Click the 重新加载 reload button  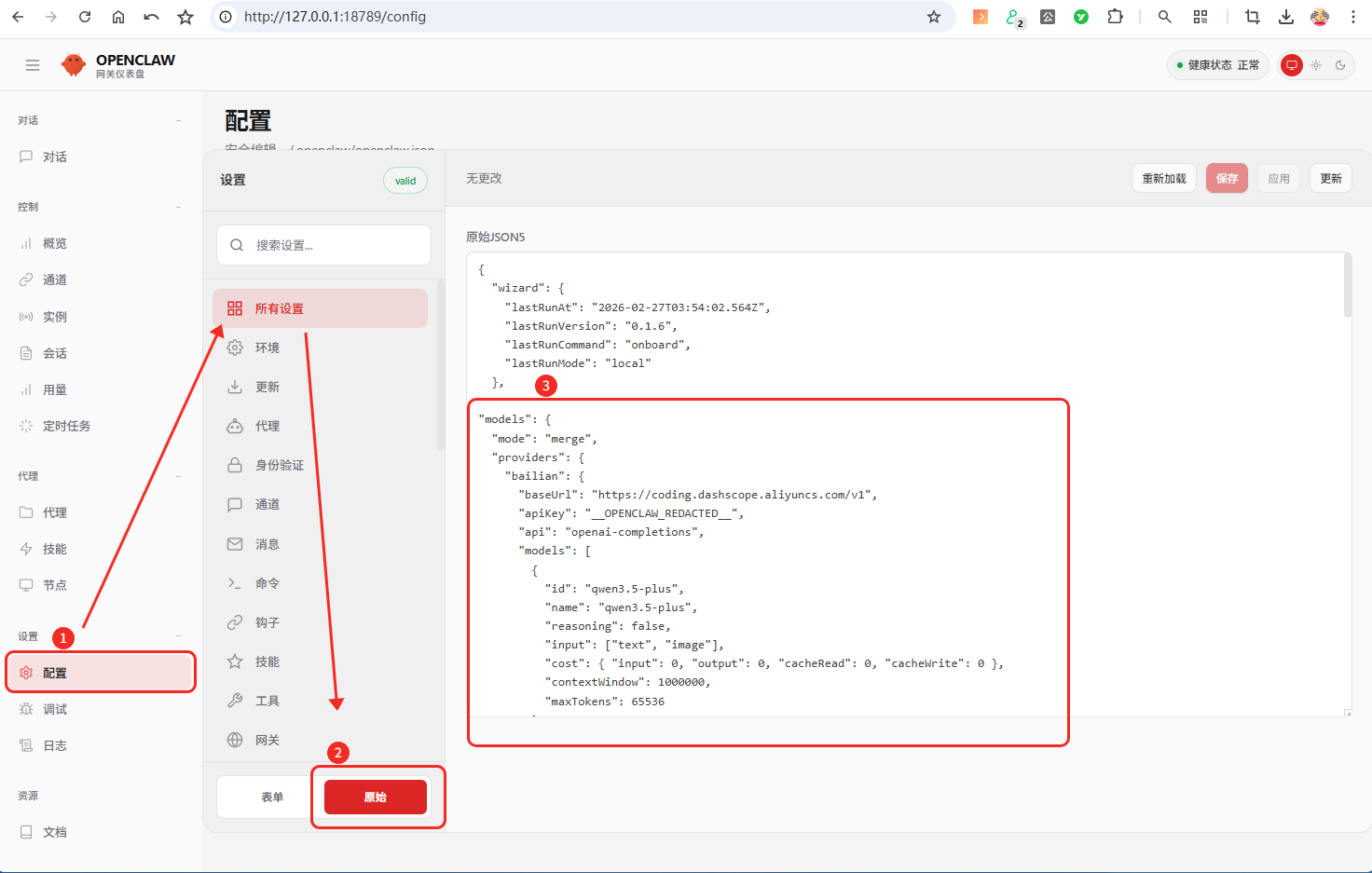pyautogui.click(x=1163, y=179)
